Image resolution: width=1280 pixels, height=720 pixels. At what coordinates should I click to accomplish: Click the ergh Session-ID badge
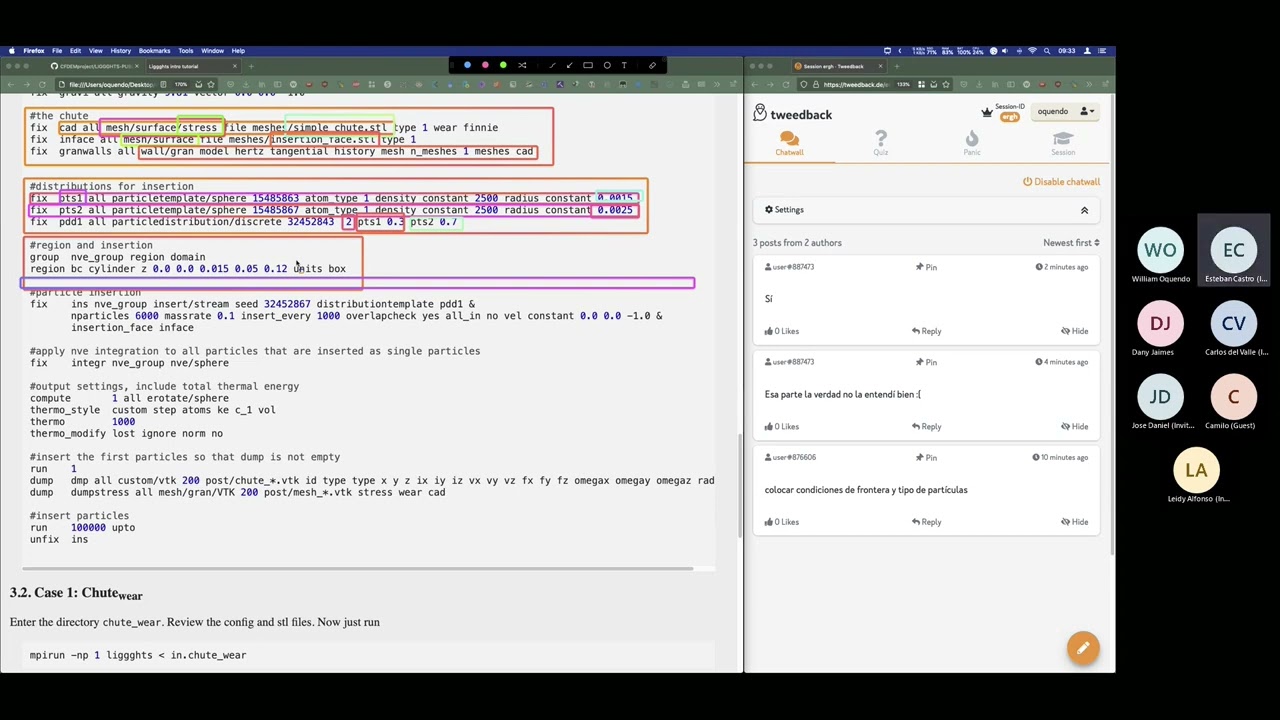[1009, 117]
